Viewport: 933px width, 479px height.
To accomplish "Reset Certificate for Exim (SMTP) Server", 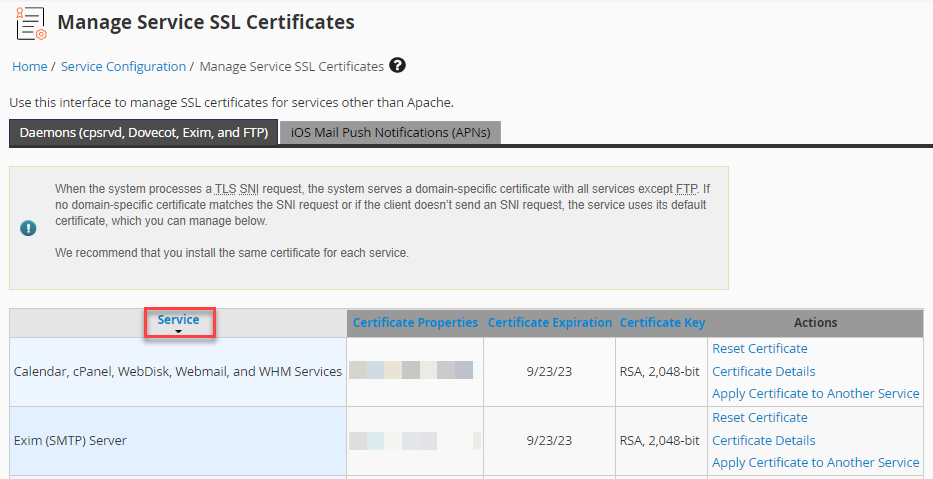I will point(759,417).
